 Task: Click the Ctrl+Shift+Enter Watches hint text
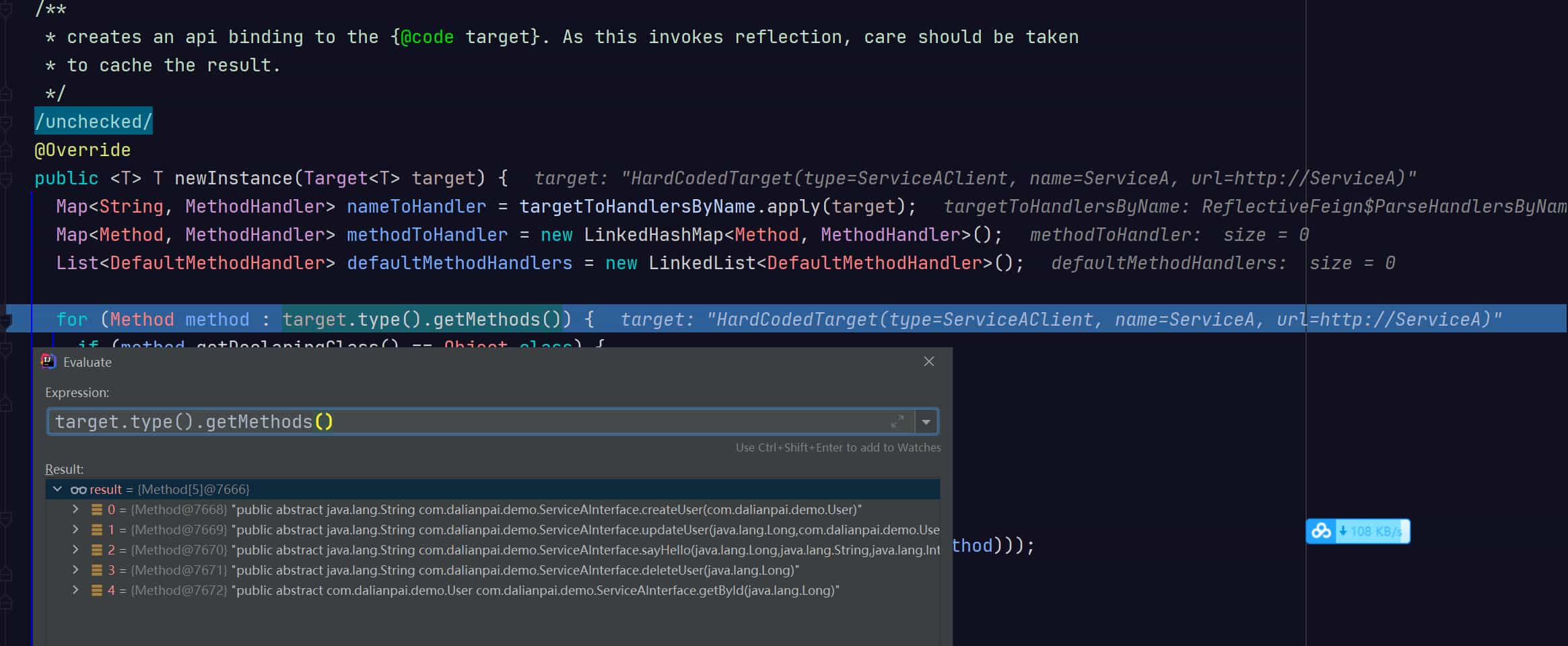point(838,447)
